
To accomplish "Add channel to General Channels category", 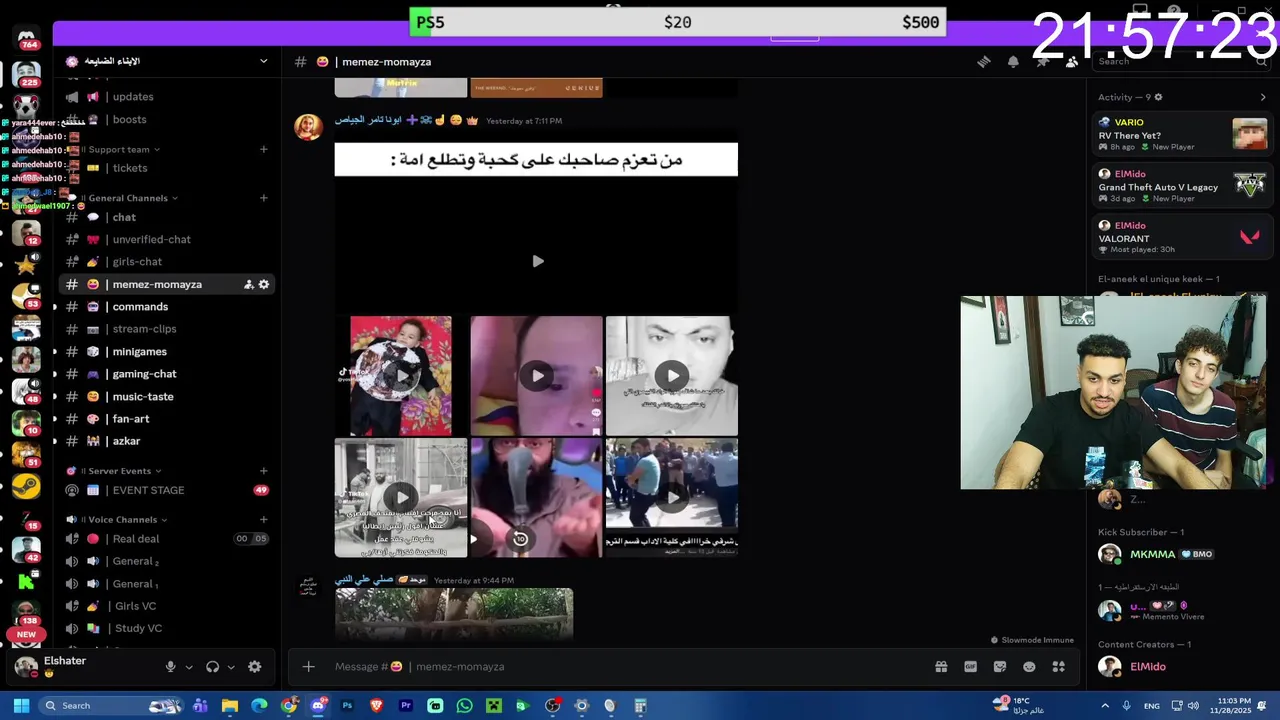I will coord(264,198).
